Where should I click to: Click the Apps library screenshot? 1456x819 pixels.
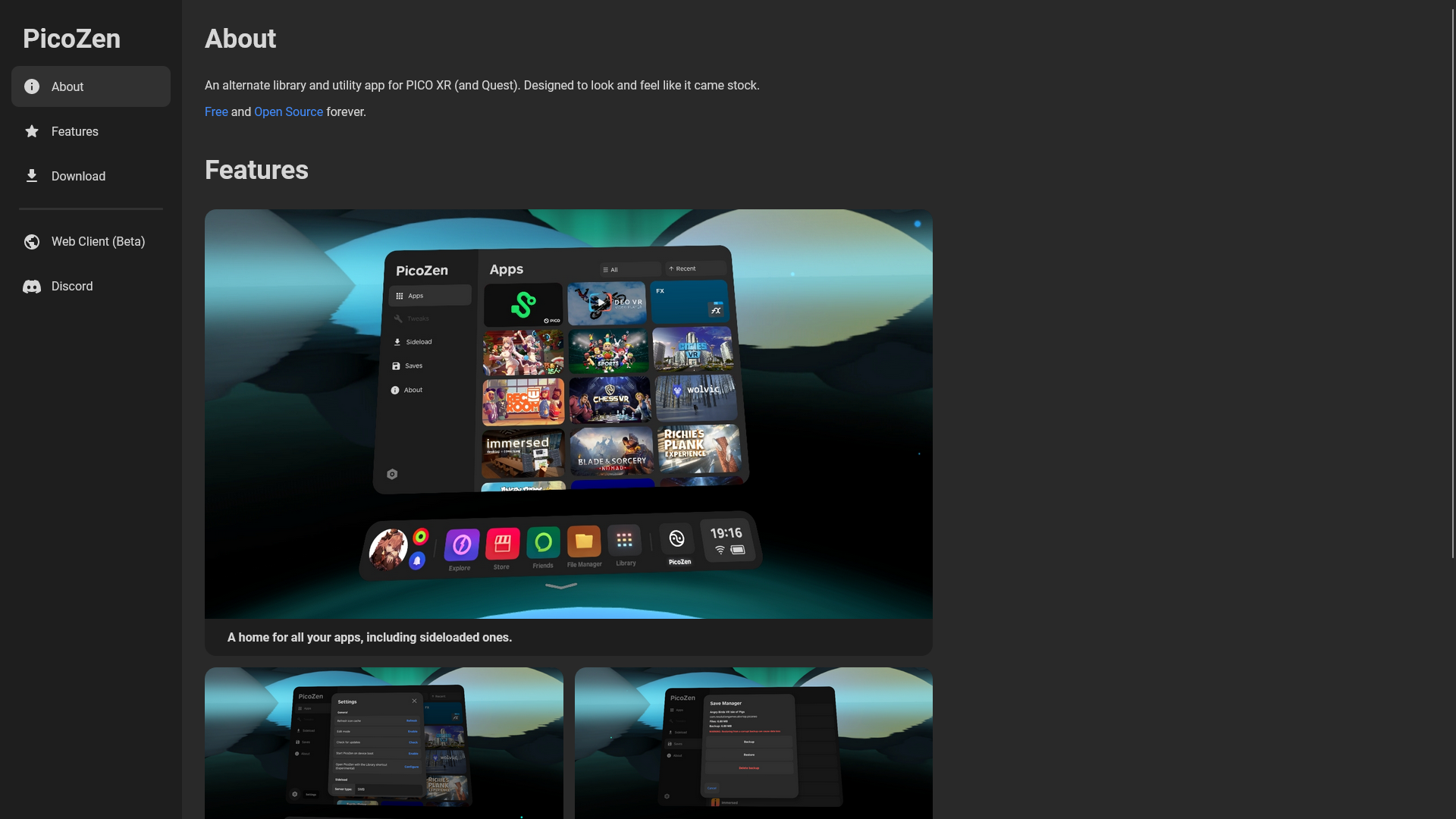coord(568,413)
